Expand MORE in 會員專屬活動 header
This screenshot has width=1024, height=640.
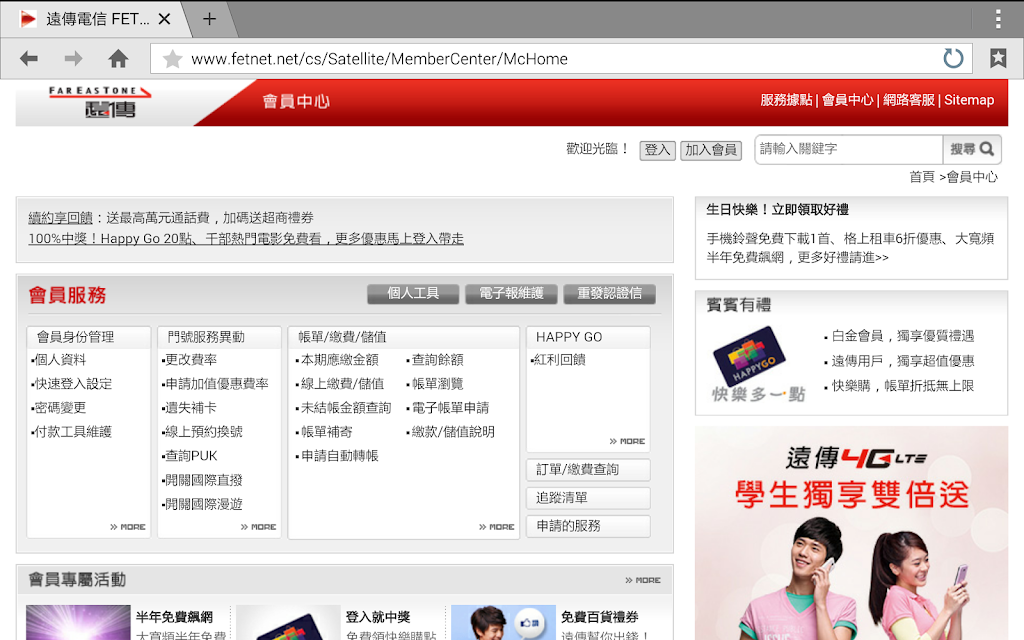point(643,580)
